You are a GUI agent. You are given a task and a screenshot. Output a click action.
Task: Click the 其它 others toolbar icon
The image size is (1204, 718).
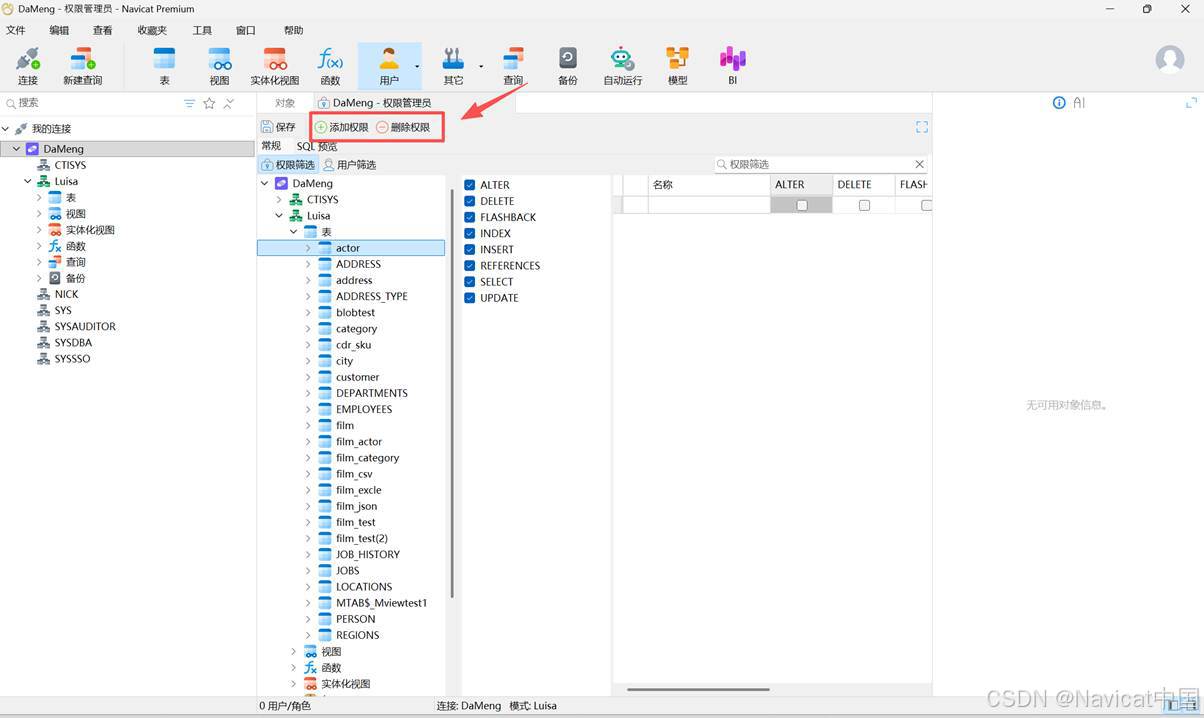(453, 65)
